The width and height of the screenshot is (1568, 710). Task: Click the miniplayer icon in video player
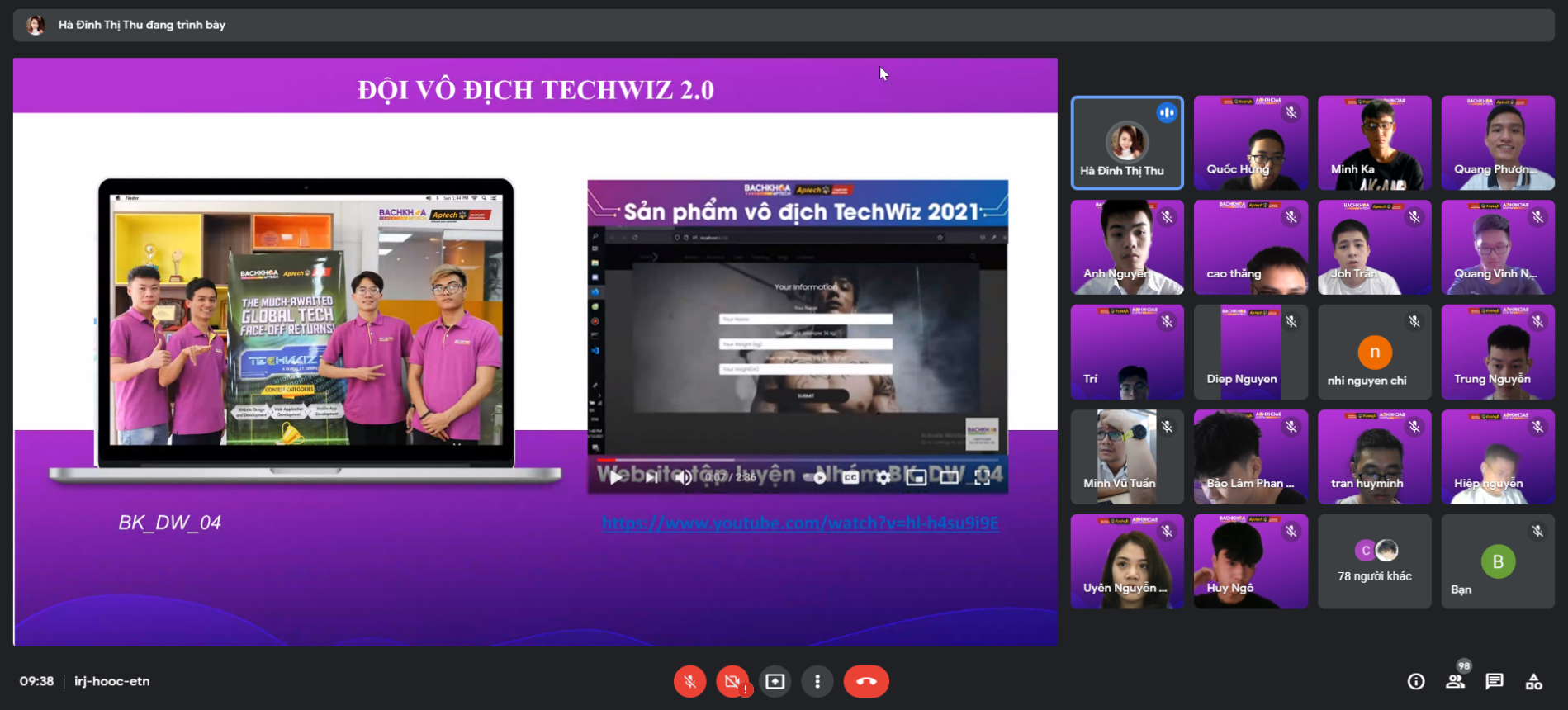pos(917,477)
